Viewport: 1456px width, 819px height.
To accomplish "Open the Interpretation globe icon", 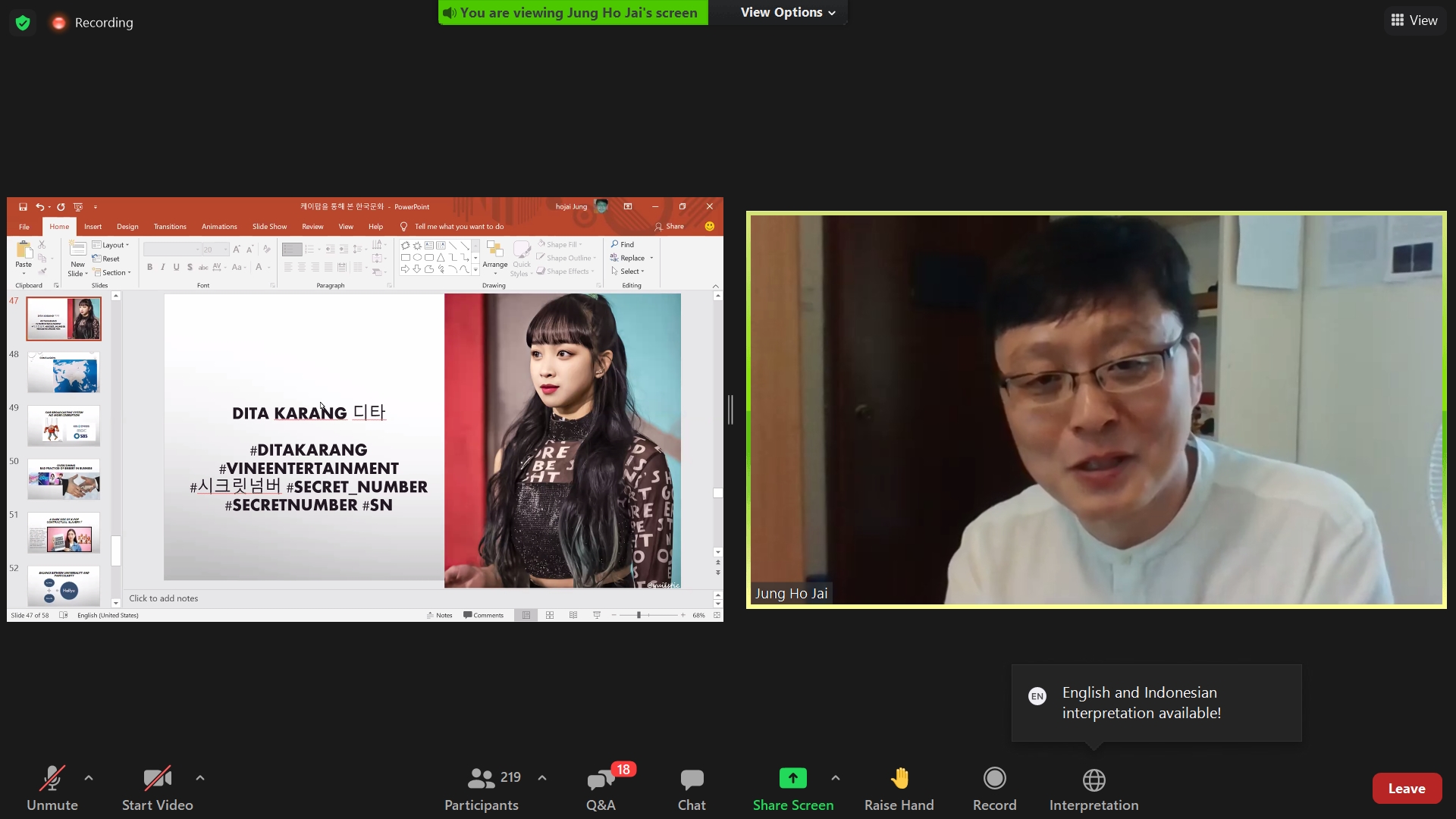I will pos(1094,780).
